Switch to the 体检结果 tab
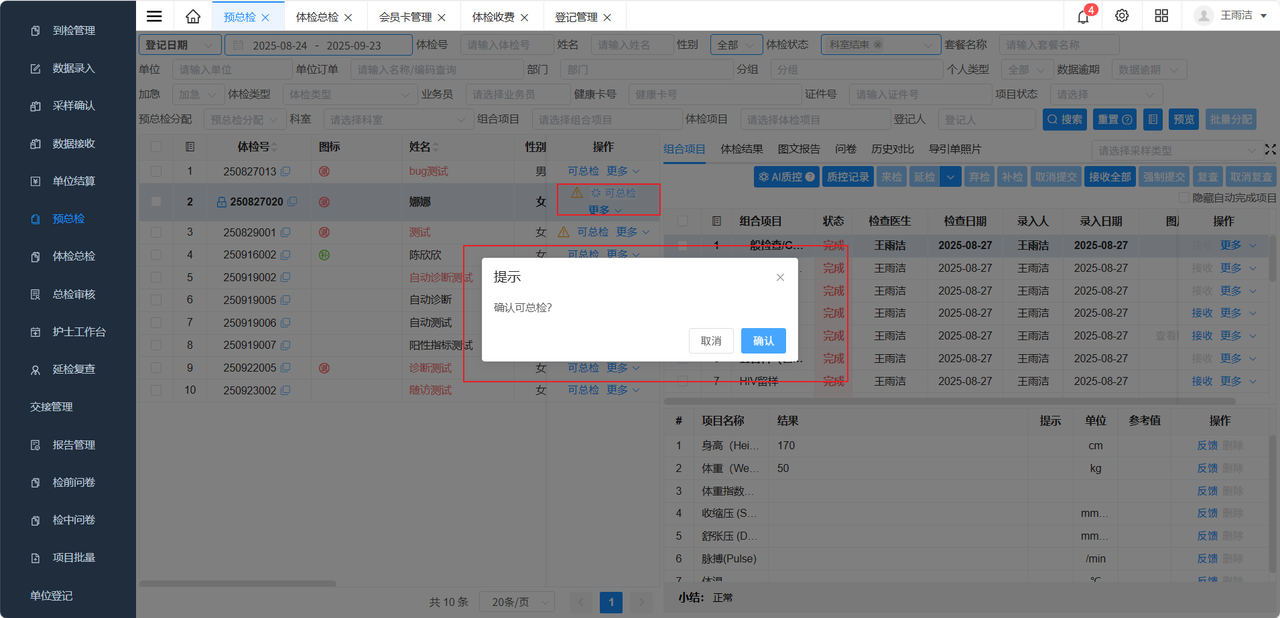 click(741, 149)
